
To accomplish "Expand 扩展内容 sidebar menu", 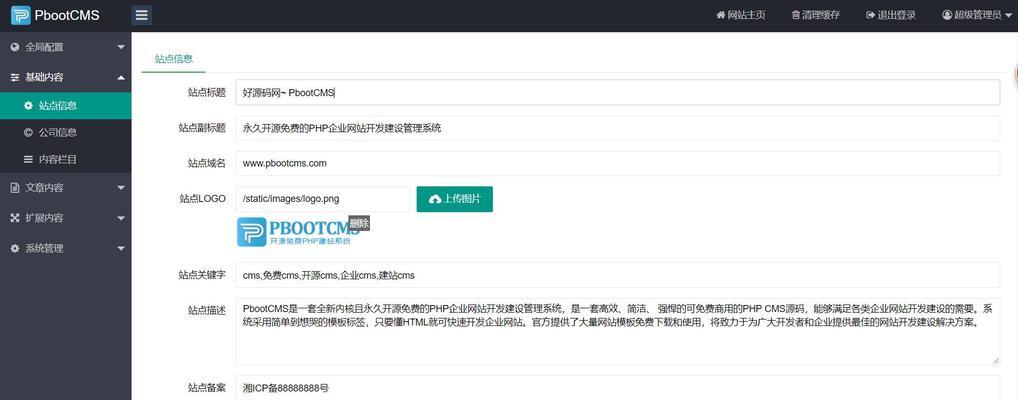I will click(66, 218).
